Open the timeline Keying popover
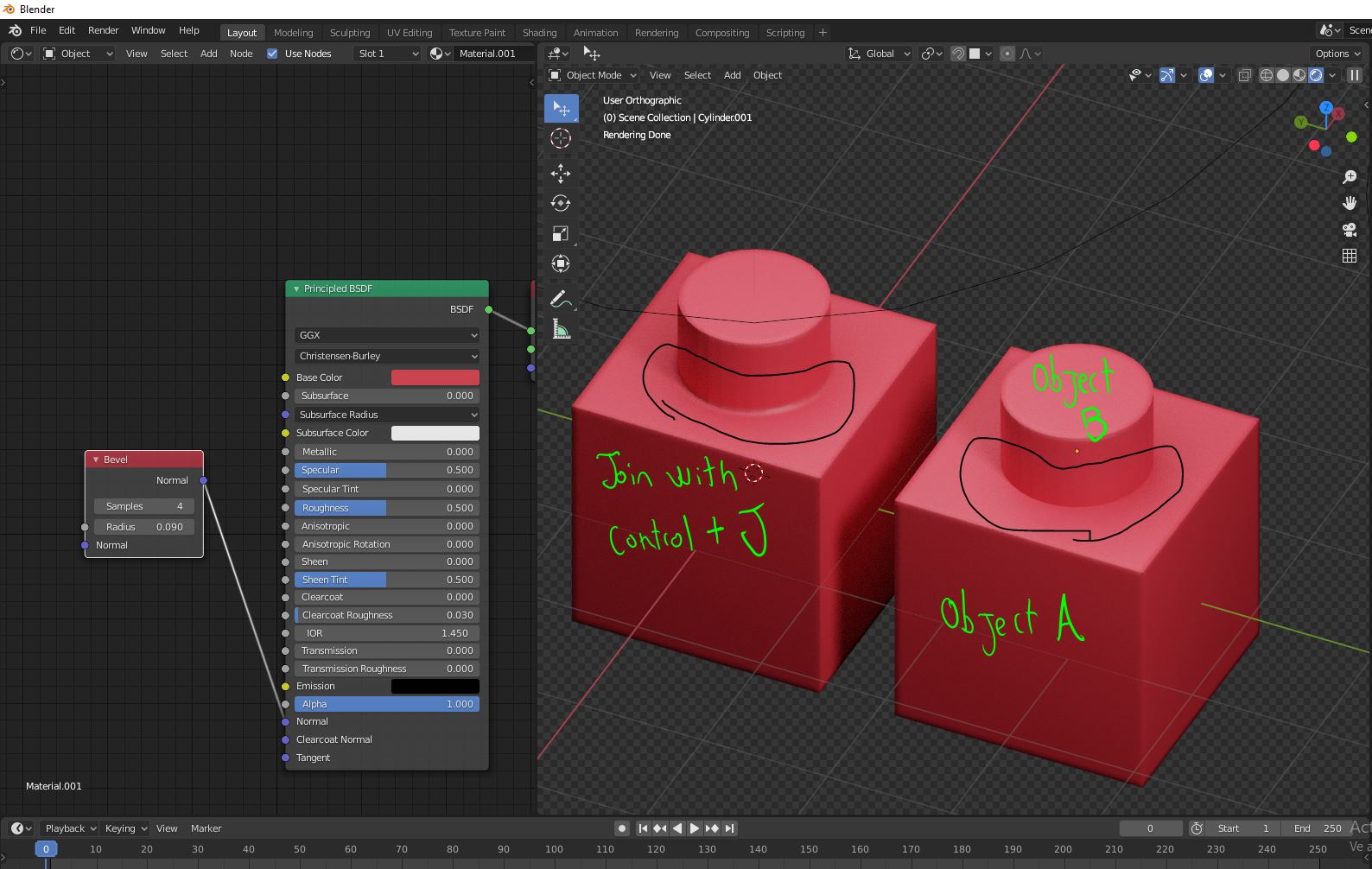Image resolution: width=1372 pixels, height=869 pixels. point(125,828)
